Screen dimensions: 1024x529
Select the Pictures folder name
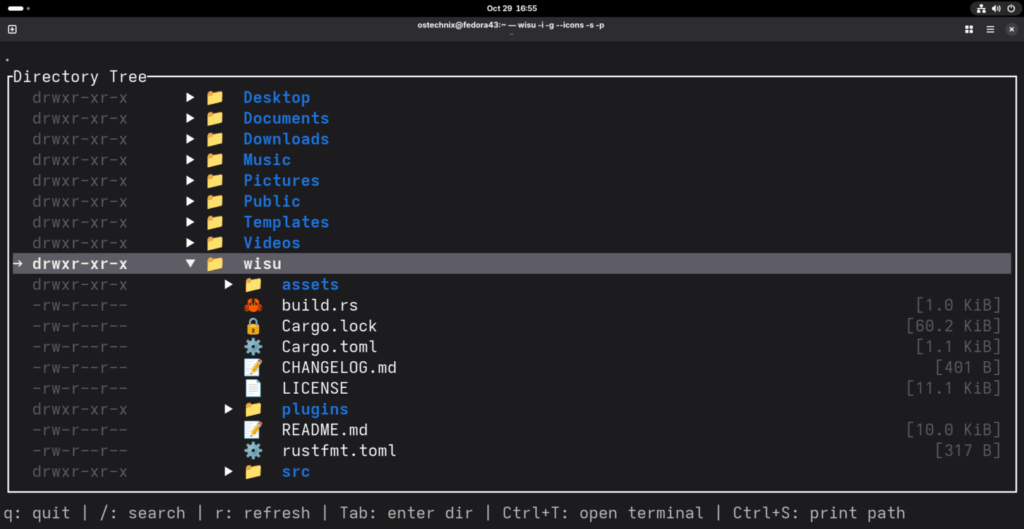tap(281, 181)
